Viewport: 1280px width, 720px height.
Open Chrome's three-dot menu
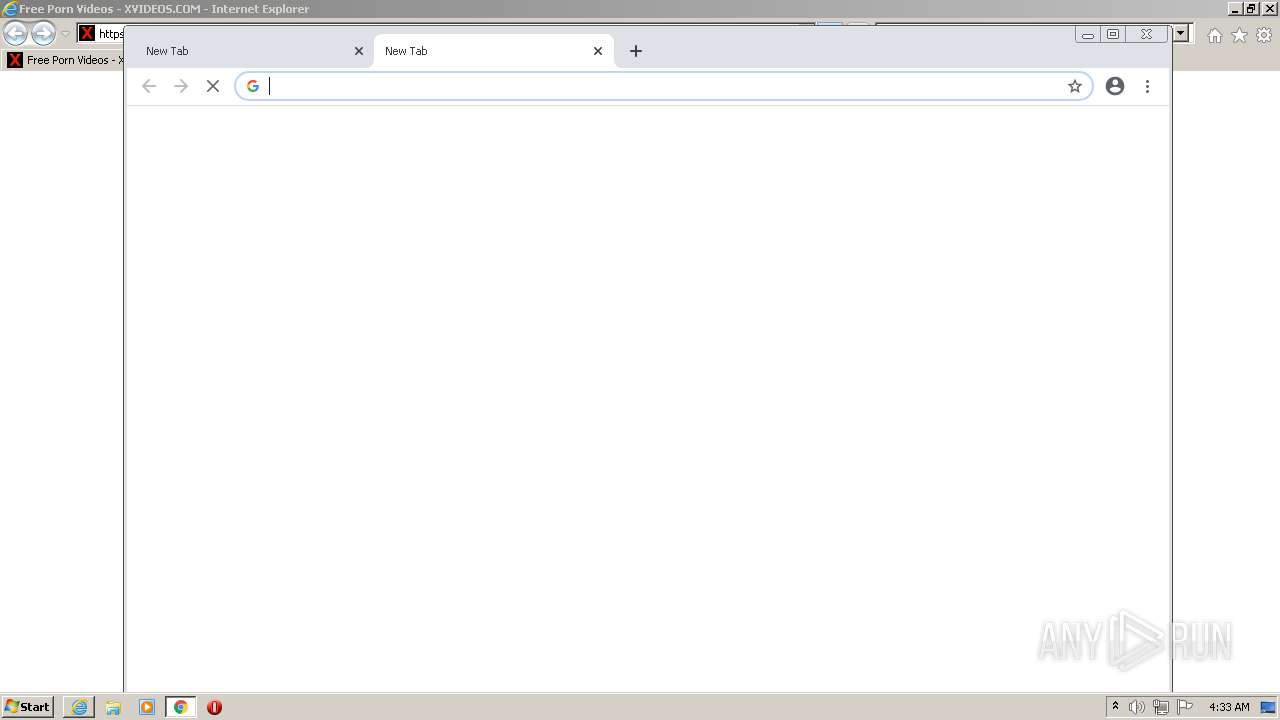point(1147,86)
